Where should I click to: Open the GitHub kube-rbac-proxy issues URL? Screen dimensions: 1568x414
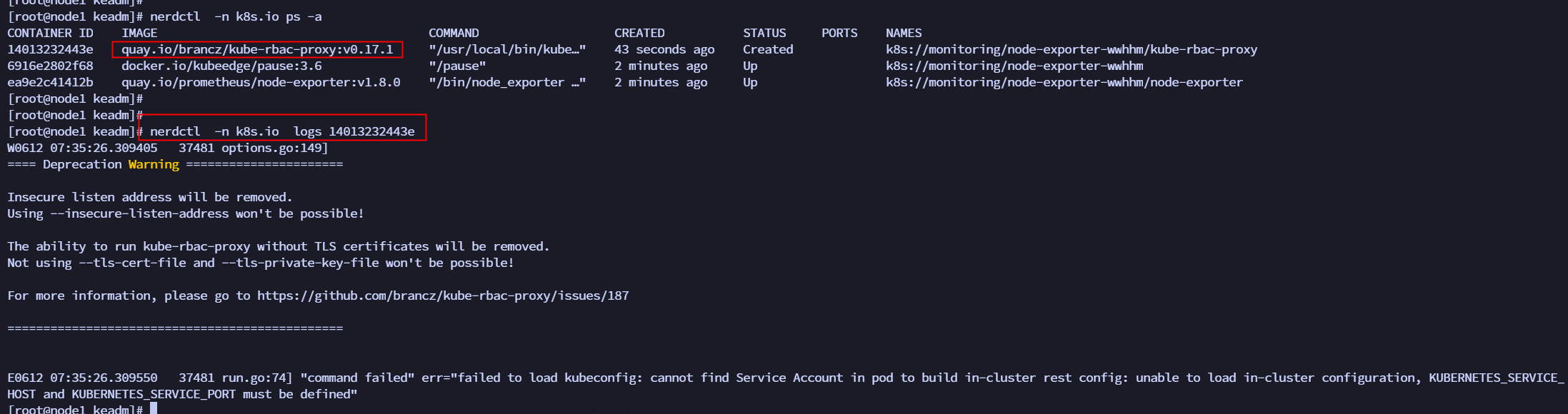[x=443, y=296]
